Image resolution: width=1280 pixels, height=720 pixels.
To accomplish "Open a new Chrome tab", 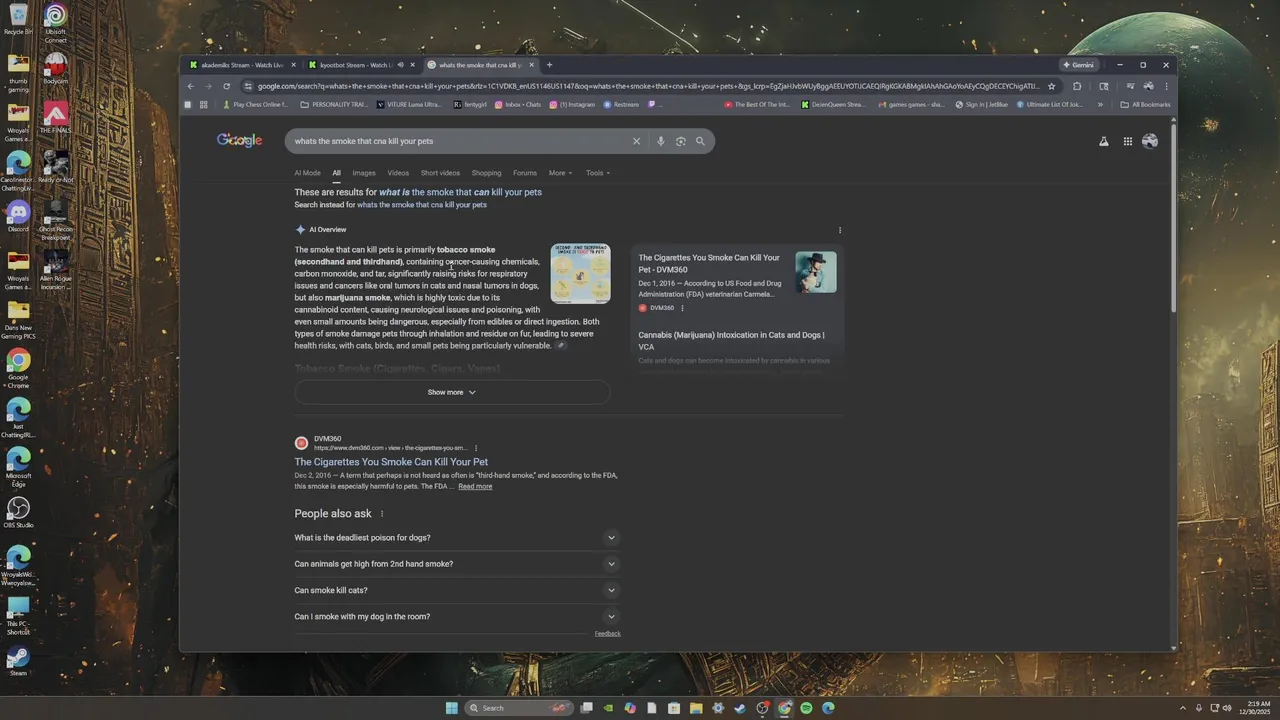I will click(x=549, y=65).
